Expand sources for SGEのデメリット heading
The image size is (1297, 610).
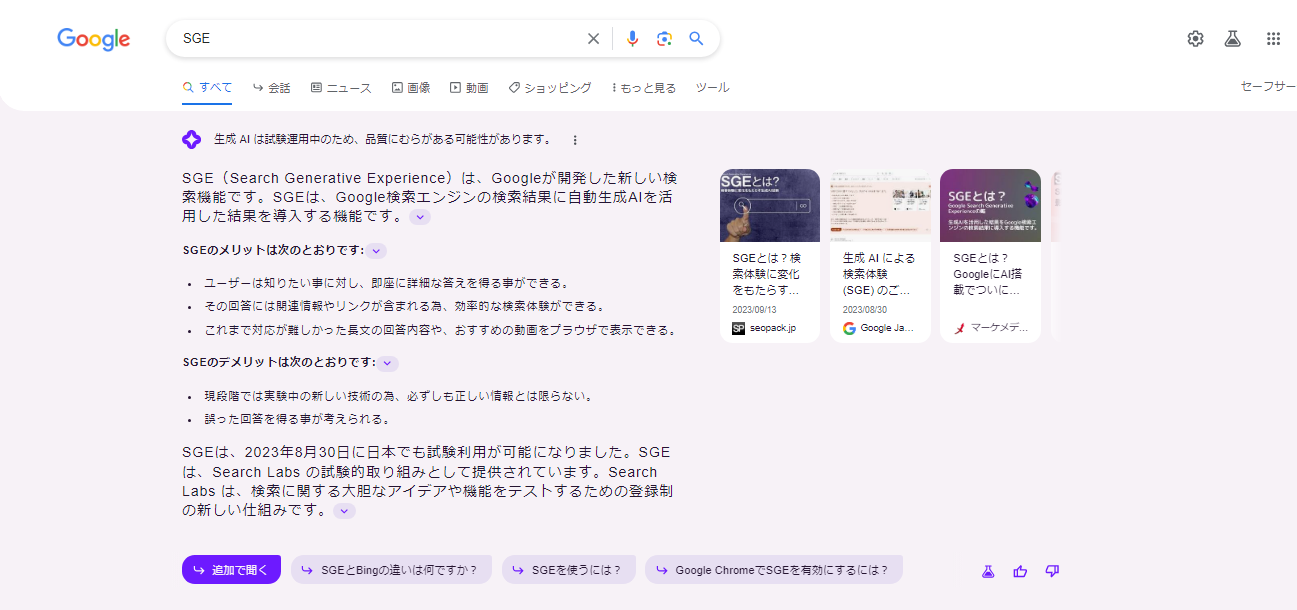(x=389, y=363)
